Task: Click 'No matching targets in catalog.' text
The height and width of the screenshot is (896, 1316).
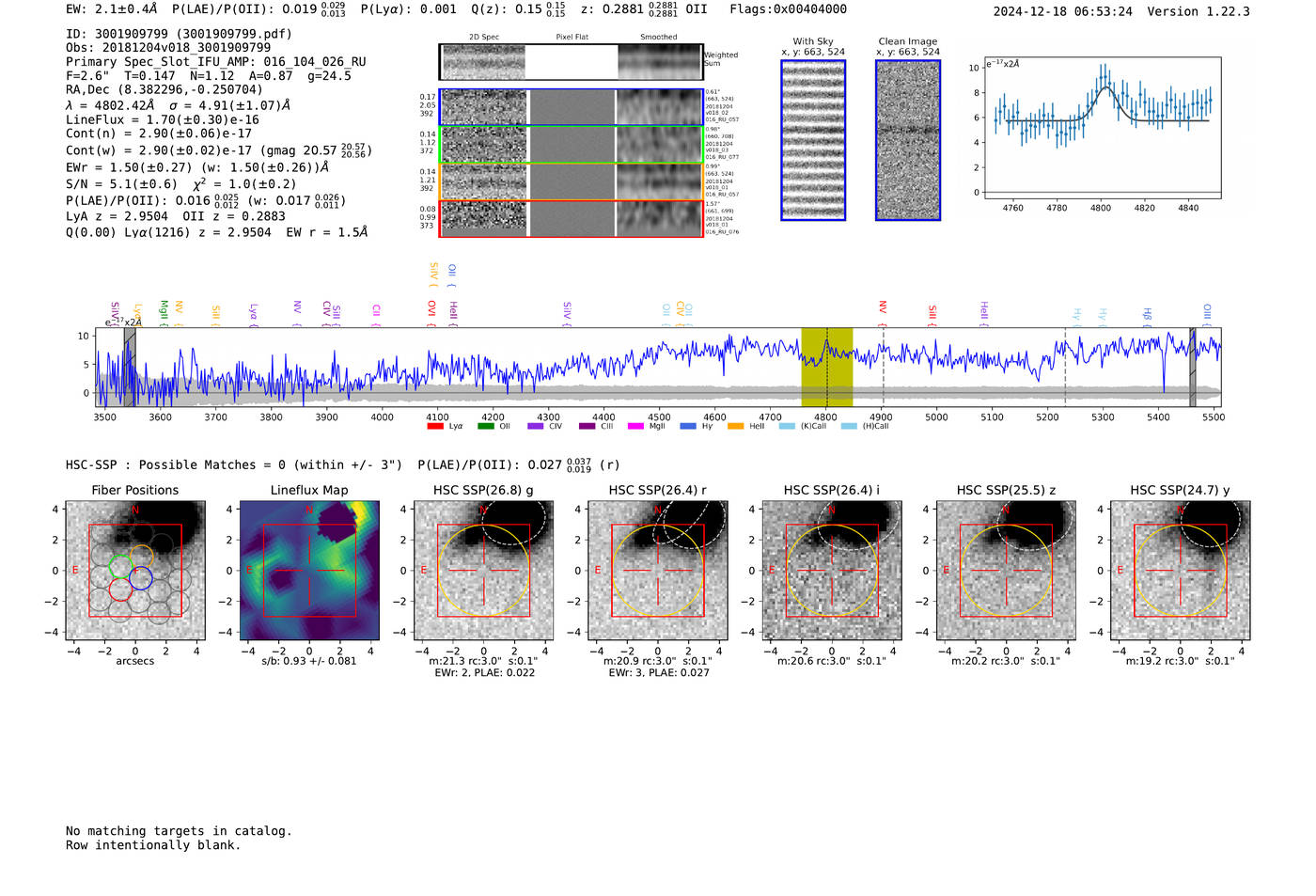Action: [x=179, y=831]
